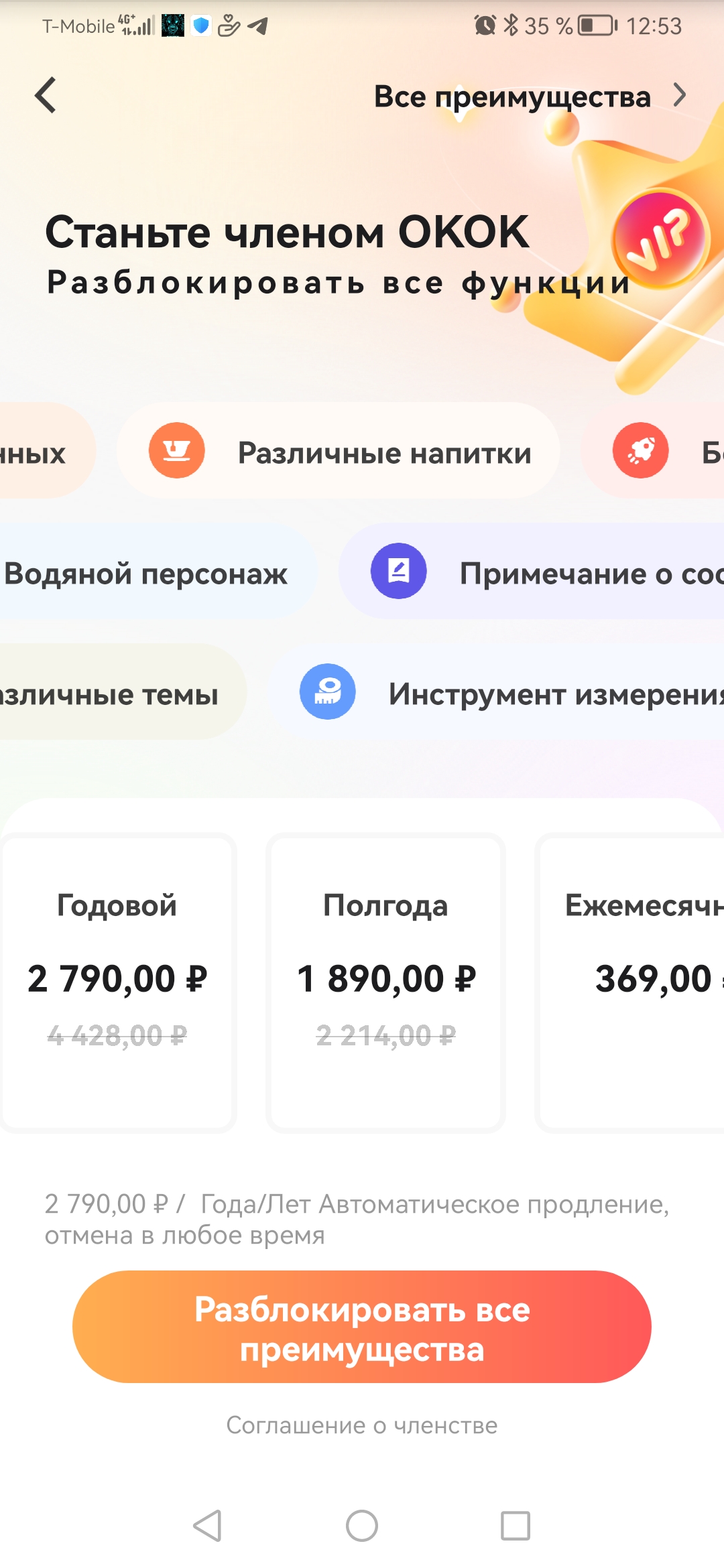
Task: Open the Соглашение о членстве link
Action: click(362, 1425)
